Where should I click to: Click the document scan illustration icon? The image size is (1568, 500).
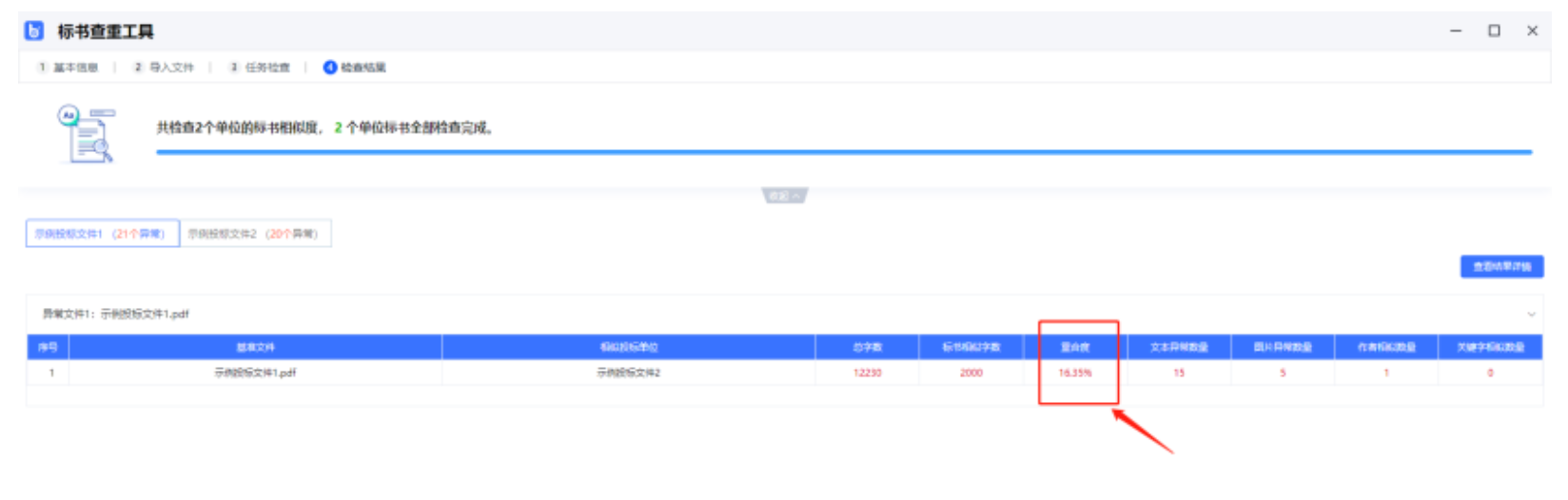pos(87,135)
